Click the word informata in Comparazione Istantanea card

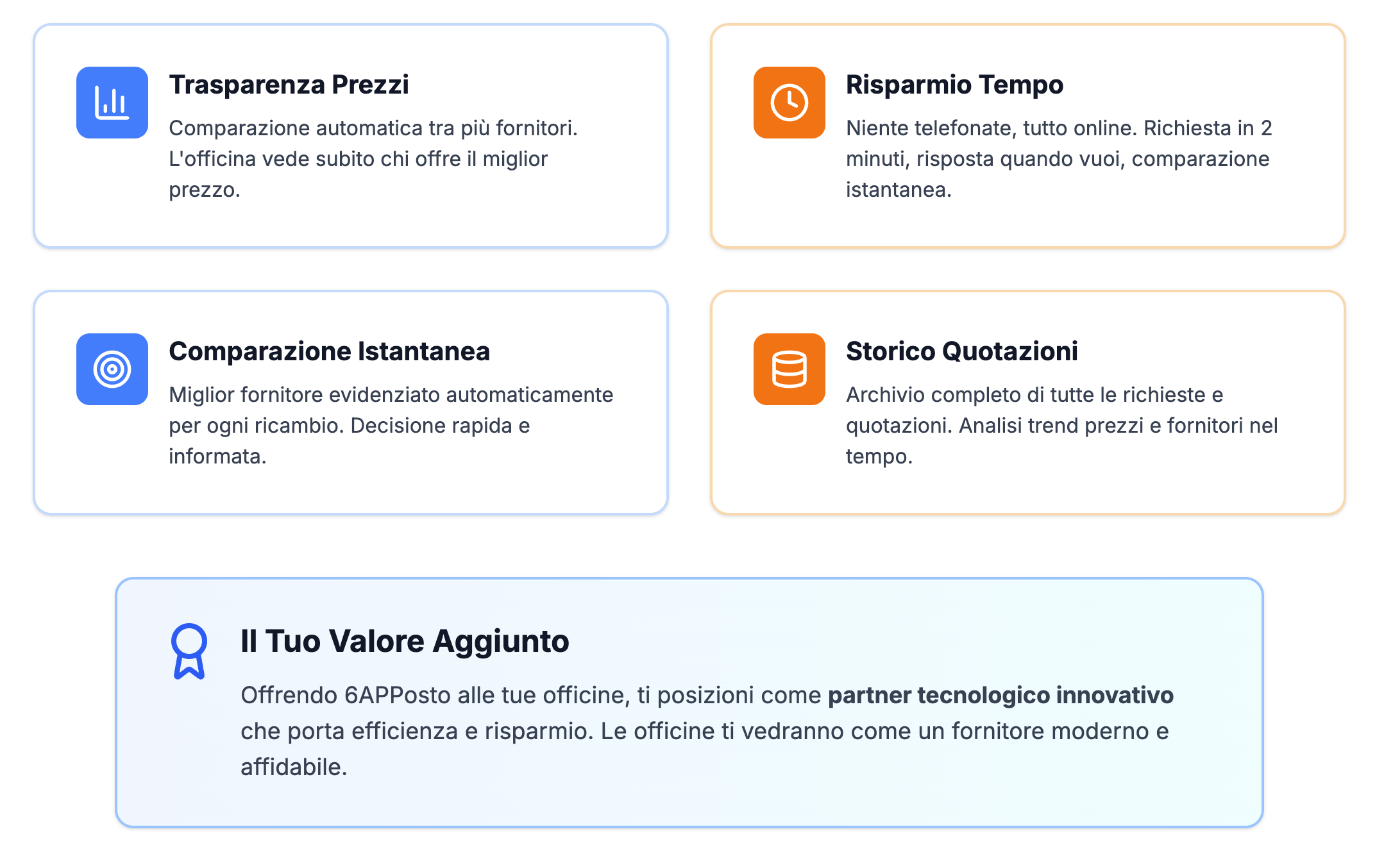(217, 456)
